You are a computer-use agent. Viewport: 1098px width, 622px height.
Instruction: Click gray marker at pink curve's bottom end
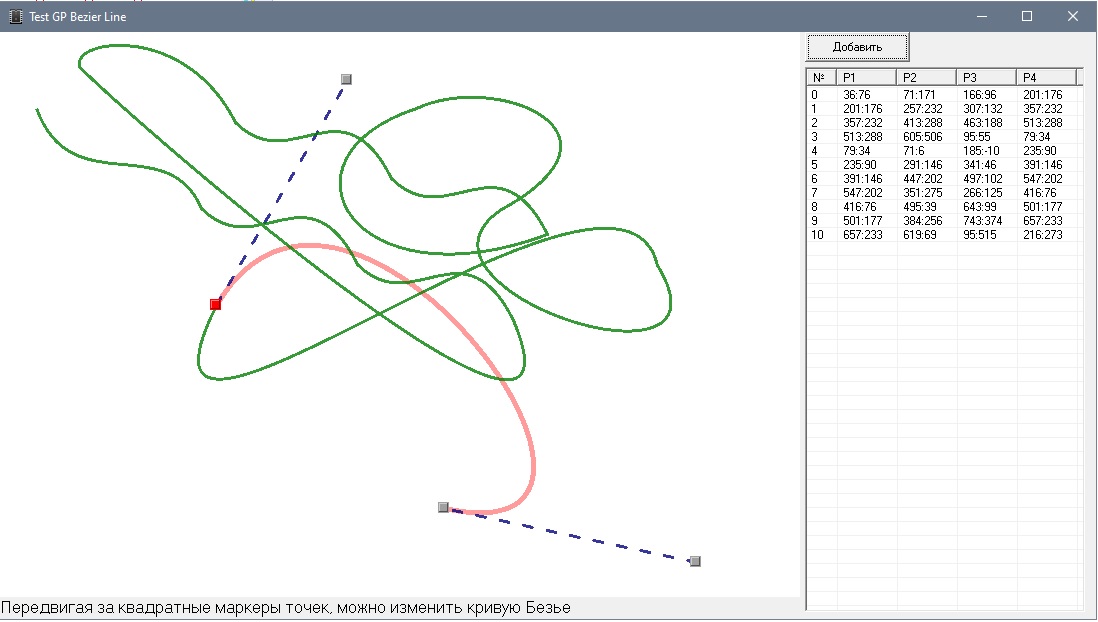pyautogui.click(x=443, y=508)
